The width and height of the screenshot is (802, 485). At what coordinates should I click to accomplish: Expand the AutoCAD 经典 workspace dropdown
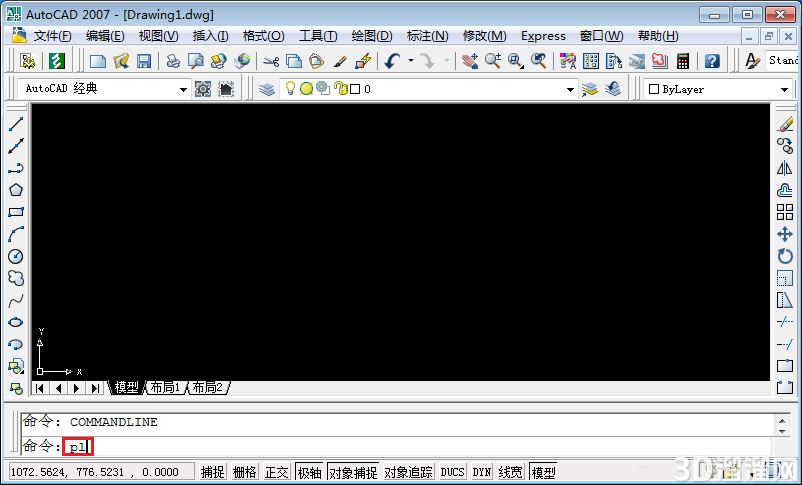pyautogui.click(x=183, y=90)
